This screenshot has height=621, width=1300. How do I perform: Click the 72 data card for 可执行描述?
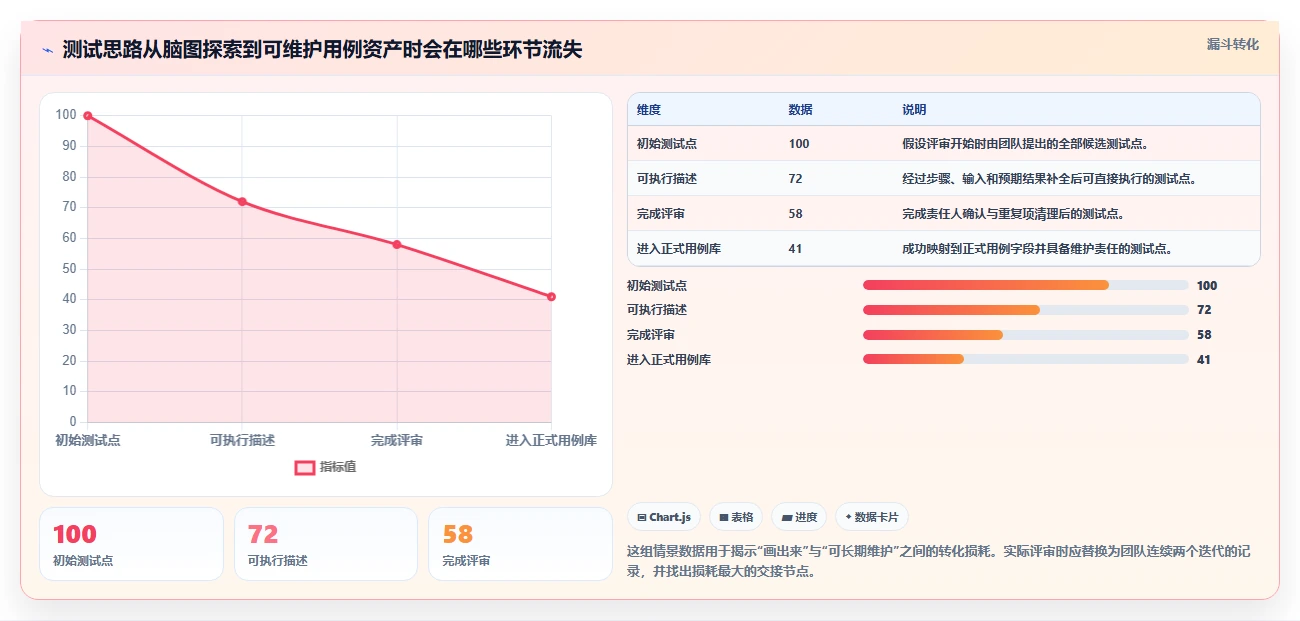tap(326, 544)
